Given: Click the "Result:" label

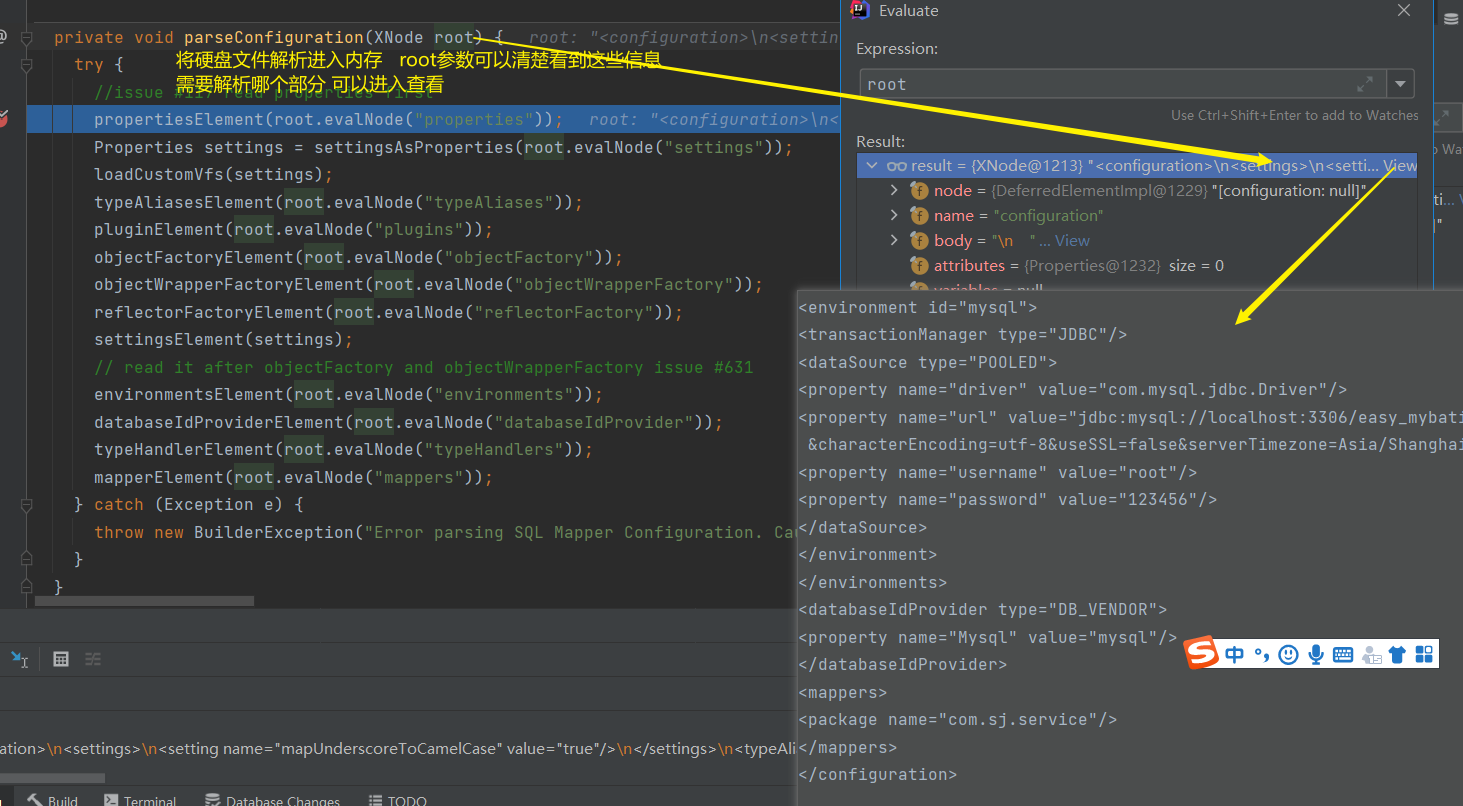Looking at the screenshot, I should (881, 141).
